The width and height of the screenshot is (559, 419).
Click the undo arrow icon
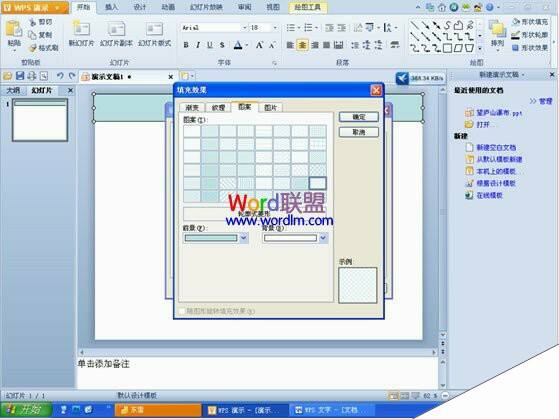pos(60,76)
